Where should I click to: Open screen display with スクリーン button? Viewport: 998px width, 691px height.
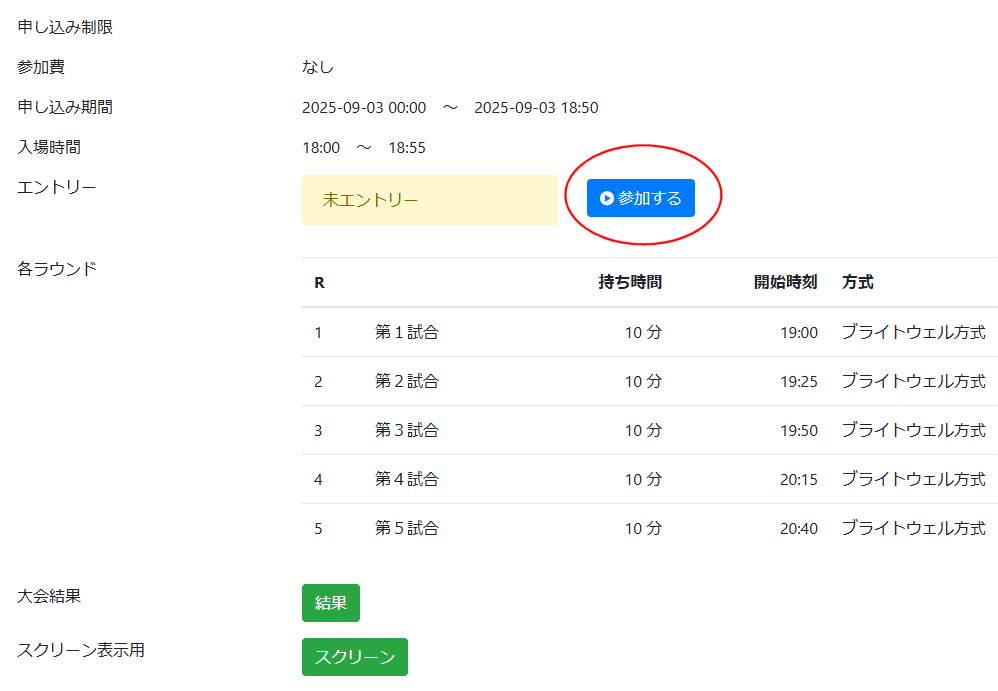pos(354,657)
